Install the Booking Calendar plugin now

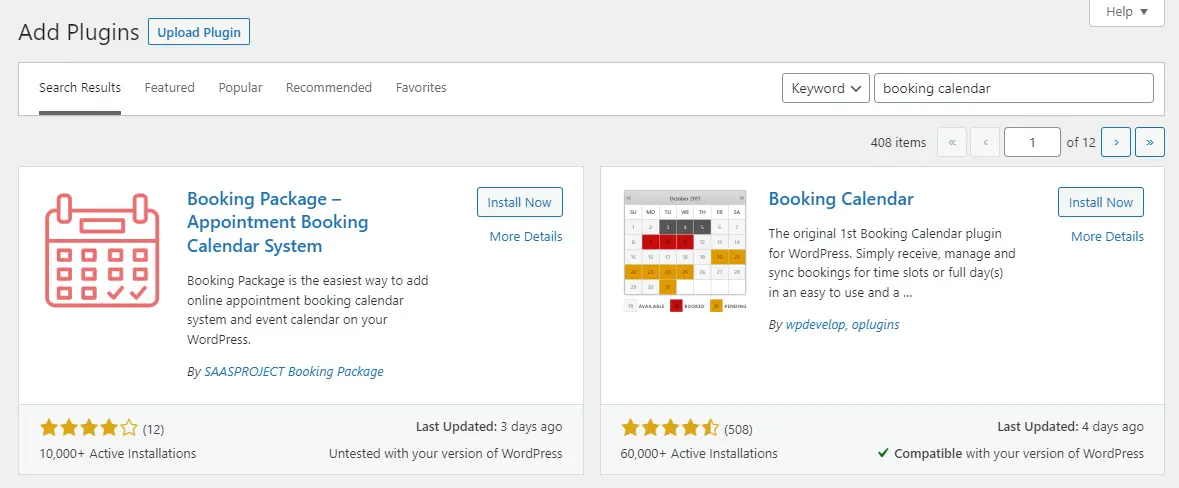coord(1101,202)
